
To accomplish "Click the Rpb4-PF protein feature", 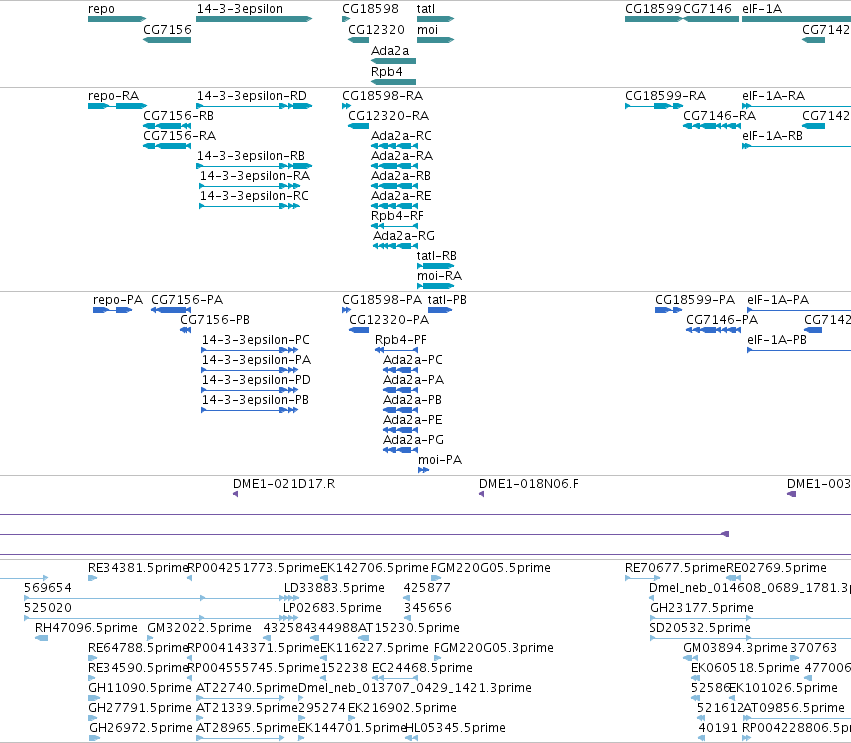I will pyautogui.click(x=396, y=350).
